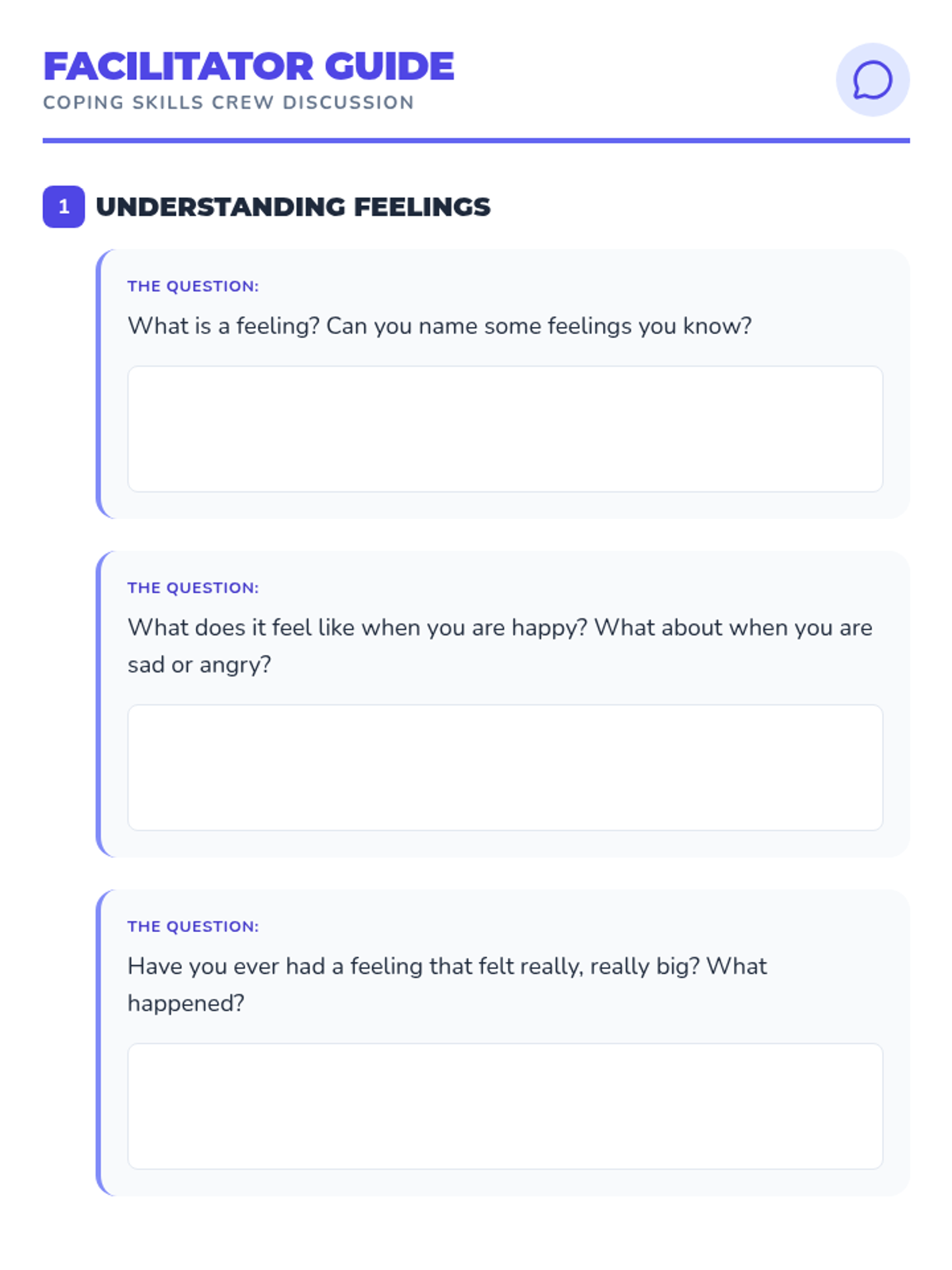952x1270 pixels.
Task: Click THE QUESTION label above the big-feeling question
Action: (193, 927)
